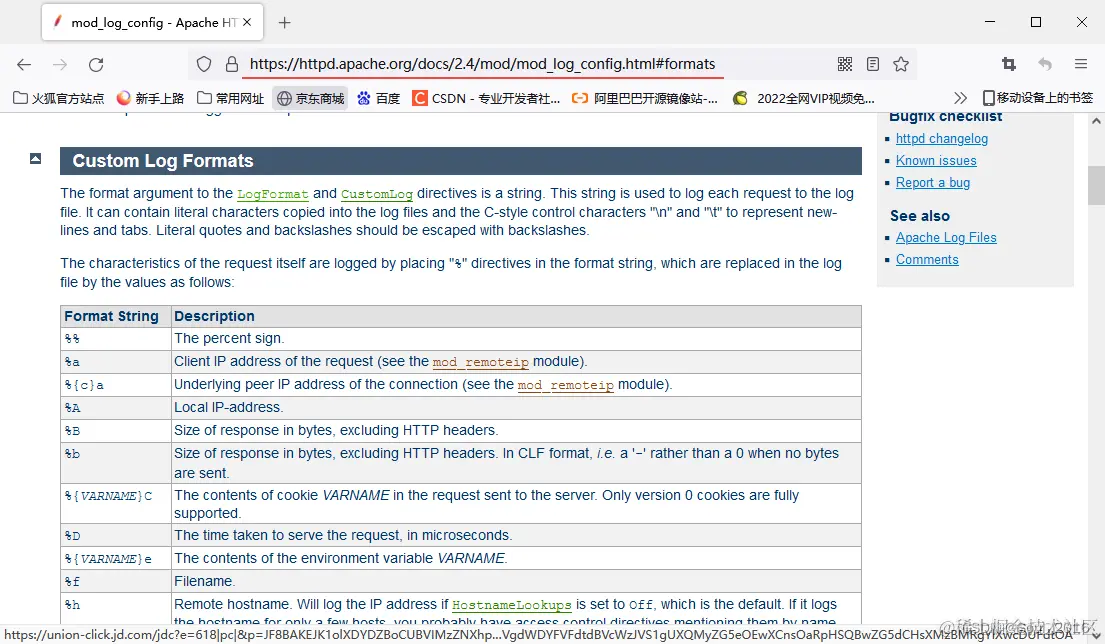Open Comments link in See also
The image size is (1105, 644).
point(927,259)
